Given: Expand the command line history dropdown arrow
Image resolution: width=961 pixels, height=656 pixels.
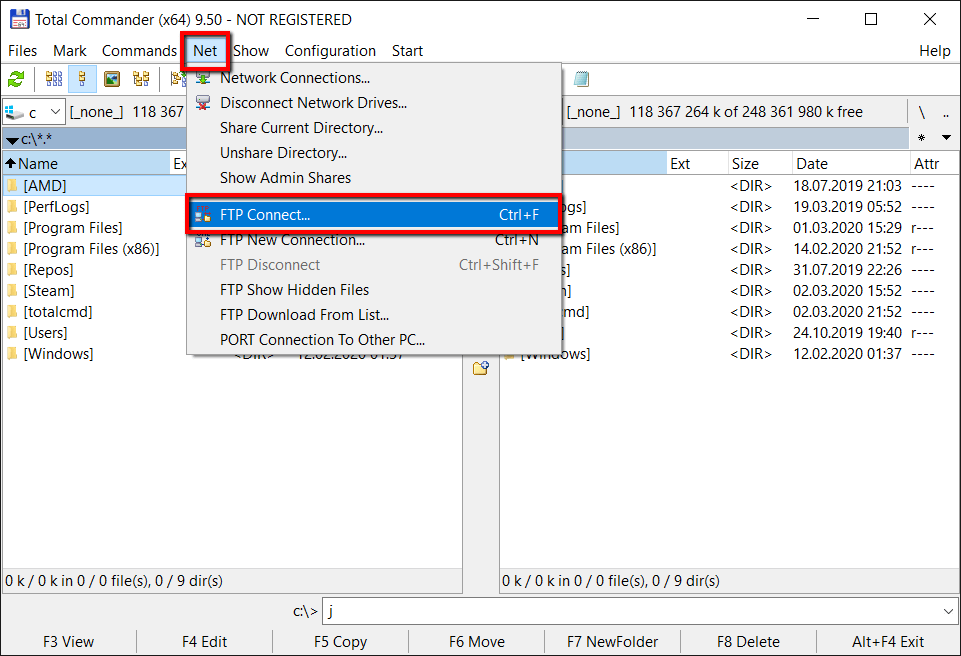Looking at the screenshot, I should point(948,611).
